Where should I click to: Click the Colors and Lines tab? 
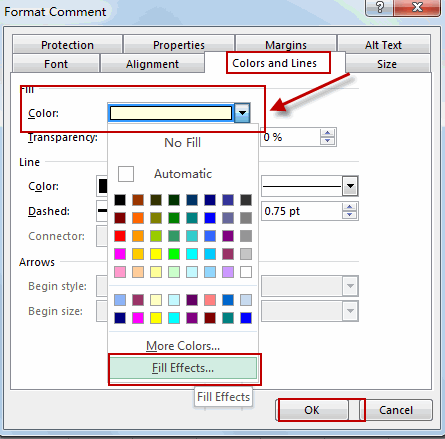pos(274,63)
